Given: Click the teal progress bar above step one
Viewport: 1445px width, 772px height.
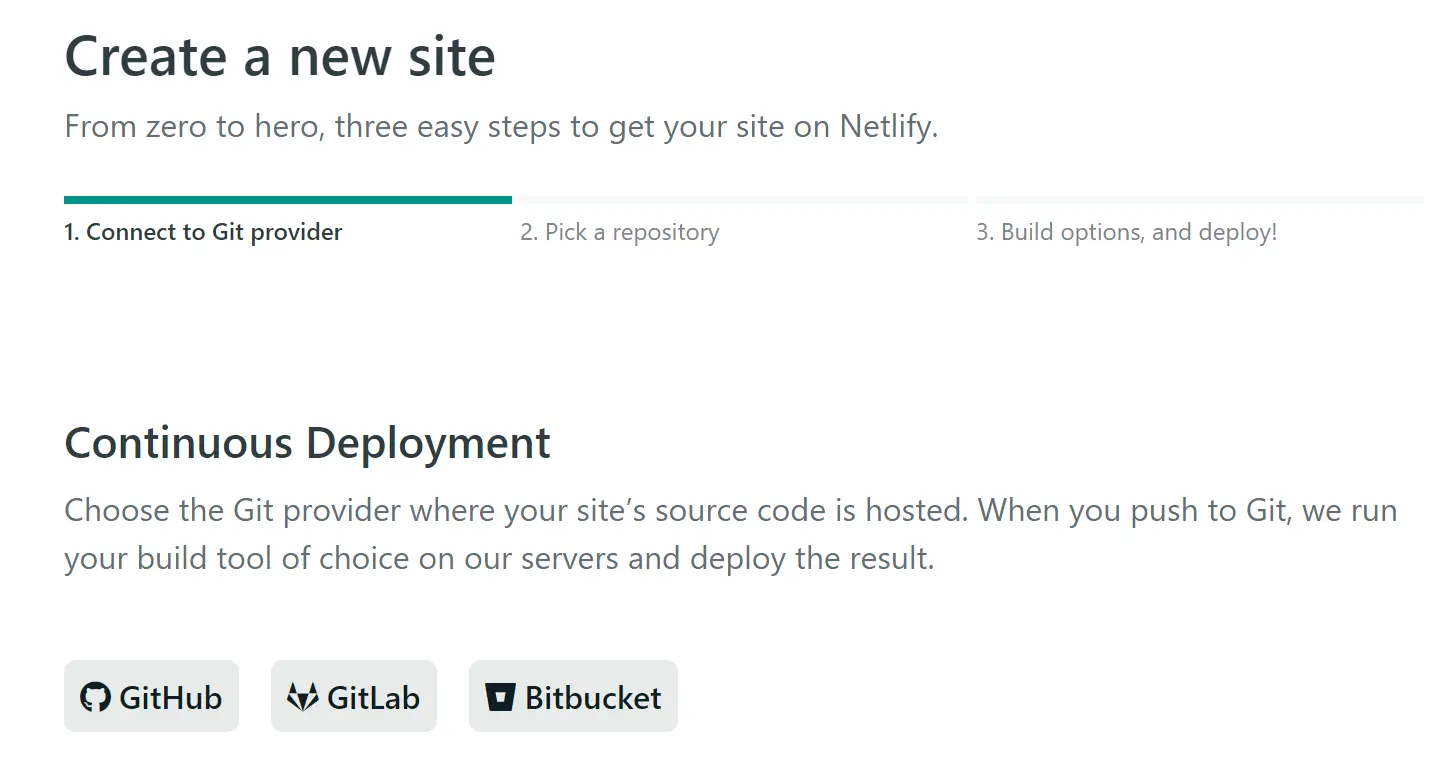Looking at the screenshot, I should 288,200.
